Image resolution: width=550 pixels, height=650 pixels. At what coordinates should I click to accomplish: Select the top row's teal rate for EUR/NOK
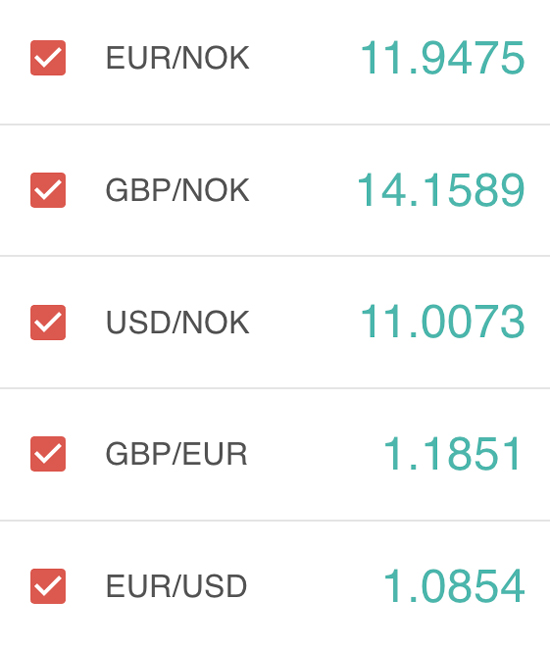point(442,58)
